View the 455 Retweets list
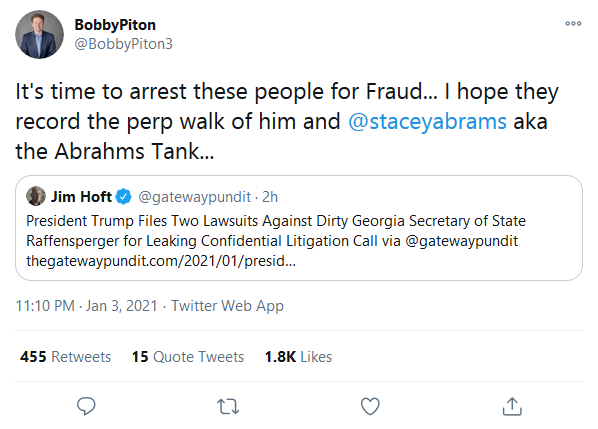Screen dimensions: 598x429 [65, 357]
